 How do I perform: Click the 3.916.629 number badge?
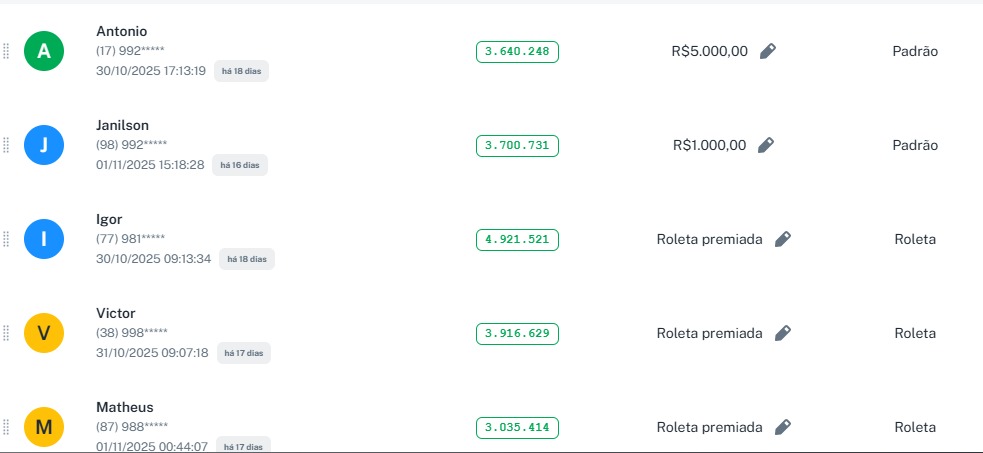[x=517, y=333]
